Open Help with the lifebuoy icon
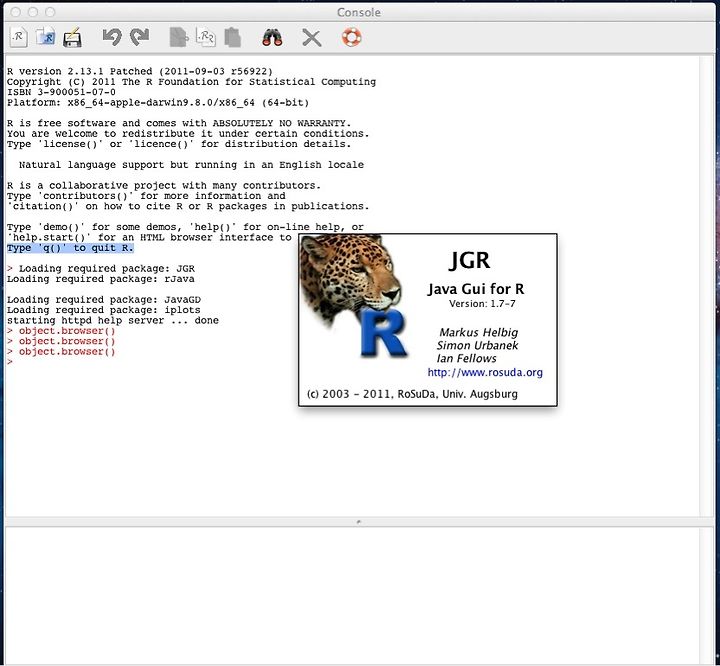720x666 pixels. click(352, 37)
